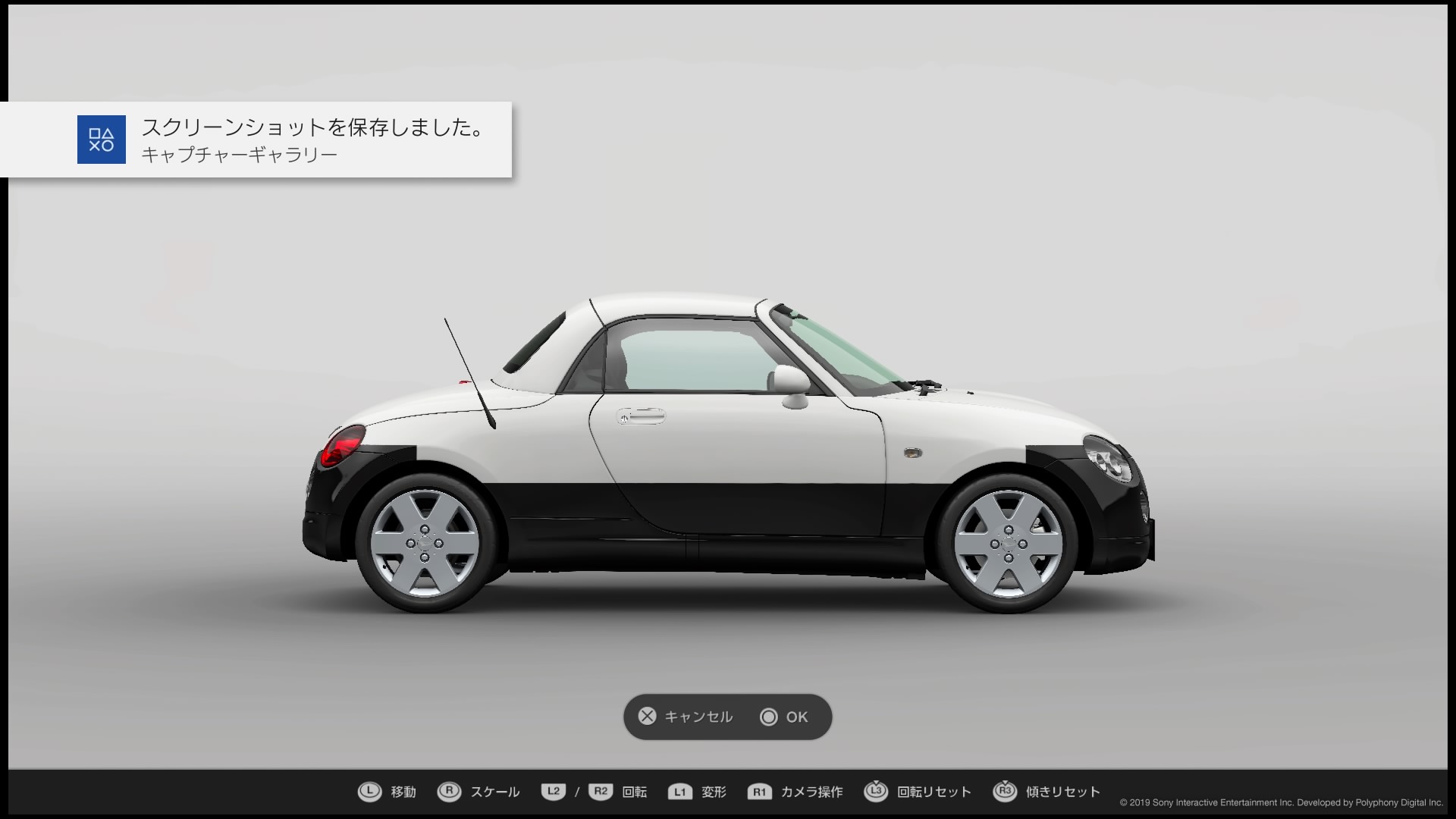Image resolution: width=1456 pixels, height=819 pixels.
Task: Click the キャプチャーギャラリー notification subtitle
Action: pos(239,155)
